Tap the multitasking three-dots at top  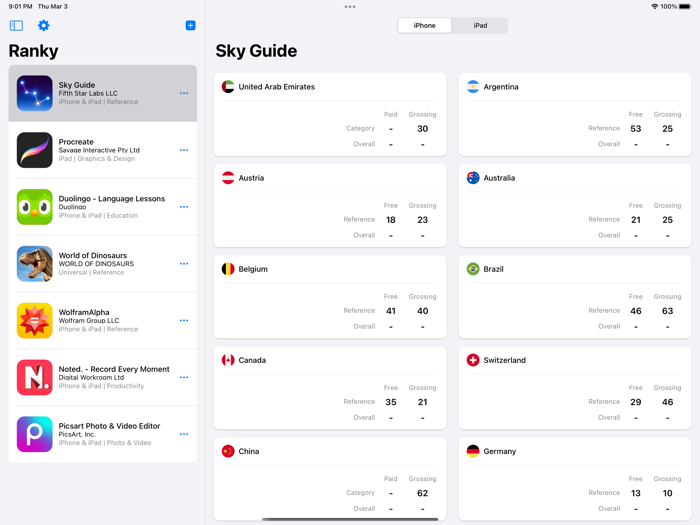coord(350,7)
